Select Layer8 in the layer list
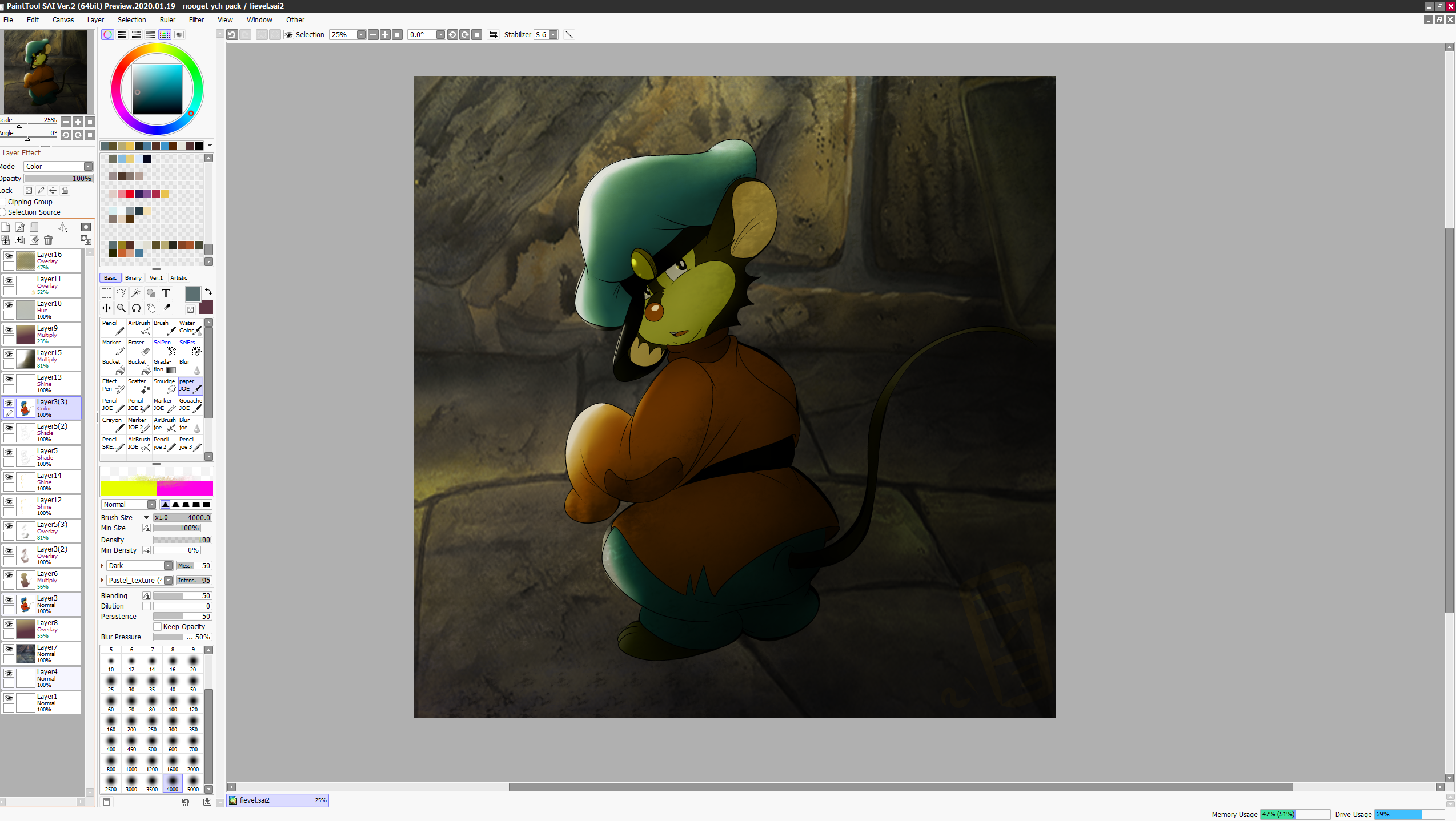 coord(42,629)
